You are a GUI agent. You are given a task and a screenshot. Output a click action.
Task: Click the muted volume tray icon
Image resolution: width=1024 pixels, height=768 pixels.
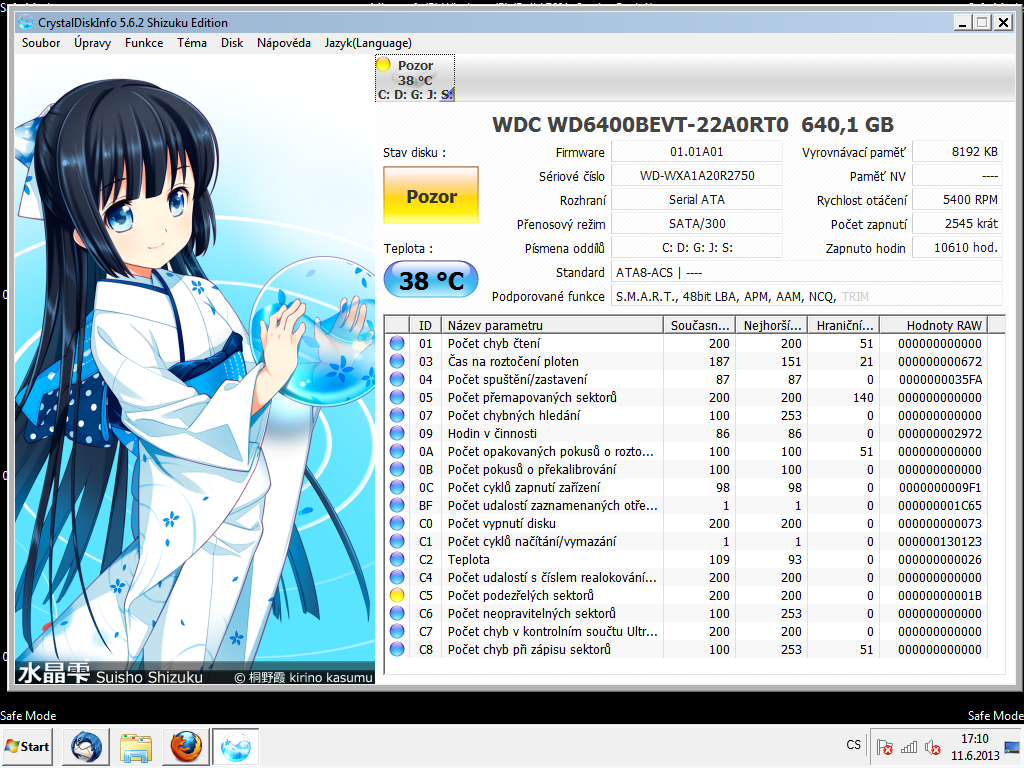[x=933, y=747]
